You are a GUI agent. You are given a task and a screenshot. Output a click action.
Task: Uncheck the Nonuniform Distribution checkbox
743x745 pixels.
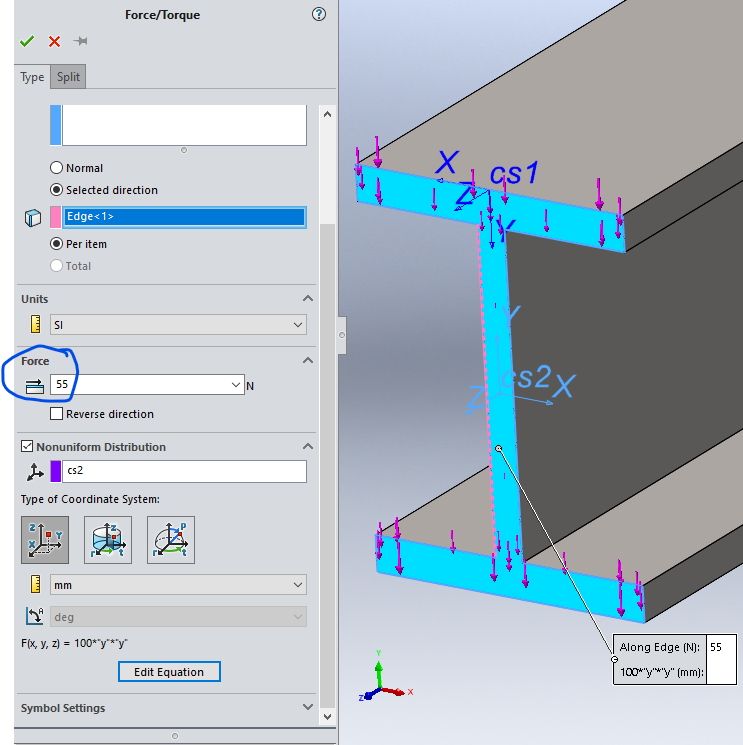tap(27, 447)
